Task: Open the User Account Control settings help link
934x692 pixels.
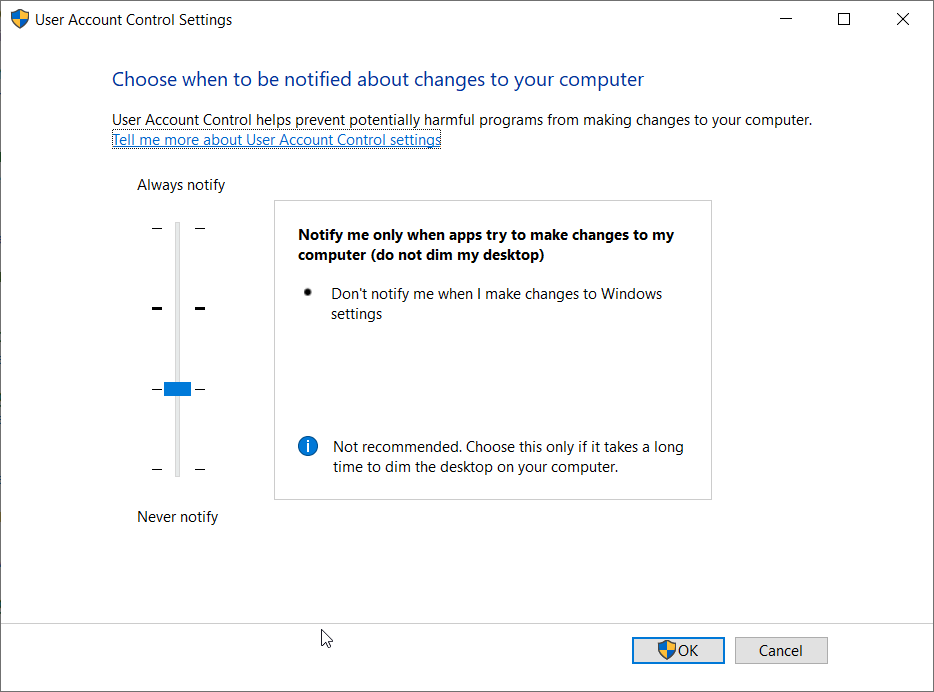Action: pos(276,140)
